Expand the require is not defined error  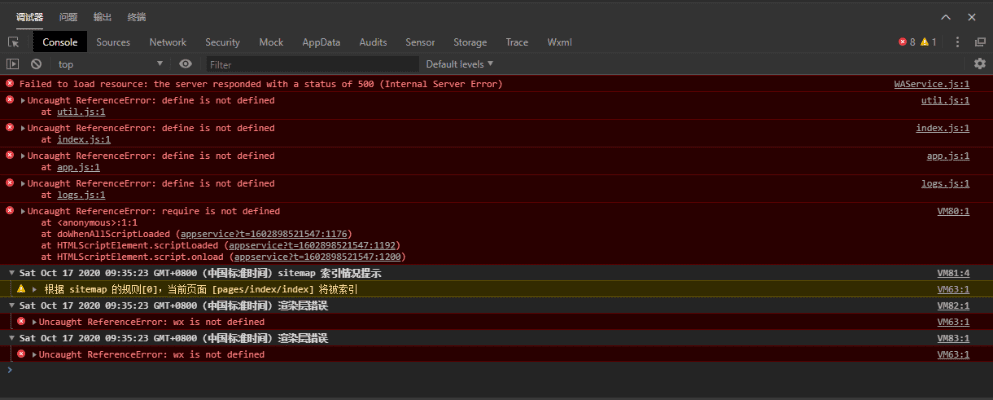click(x=23, y=212)
